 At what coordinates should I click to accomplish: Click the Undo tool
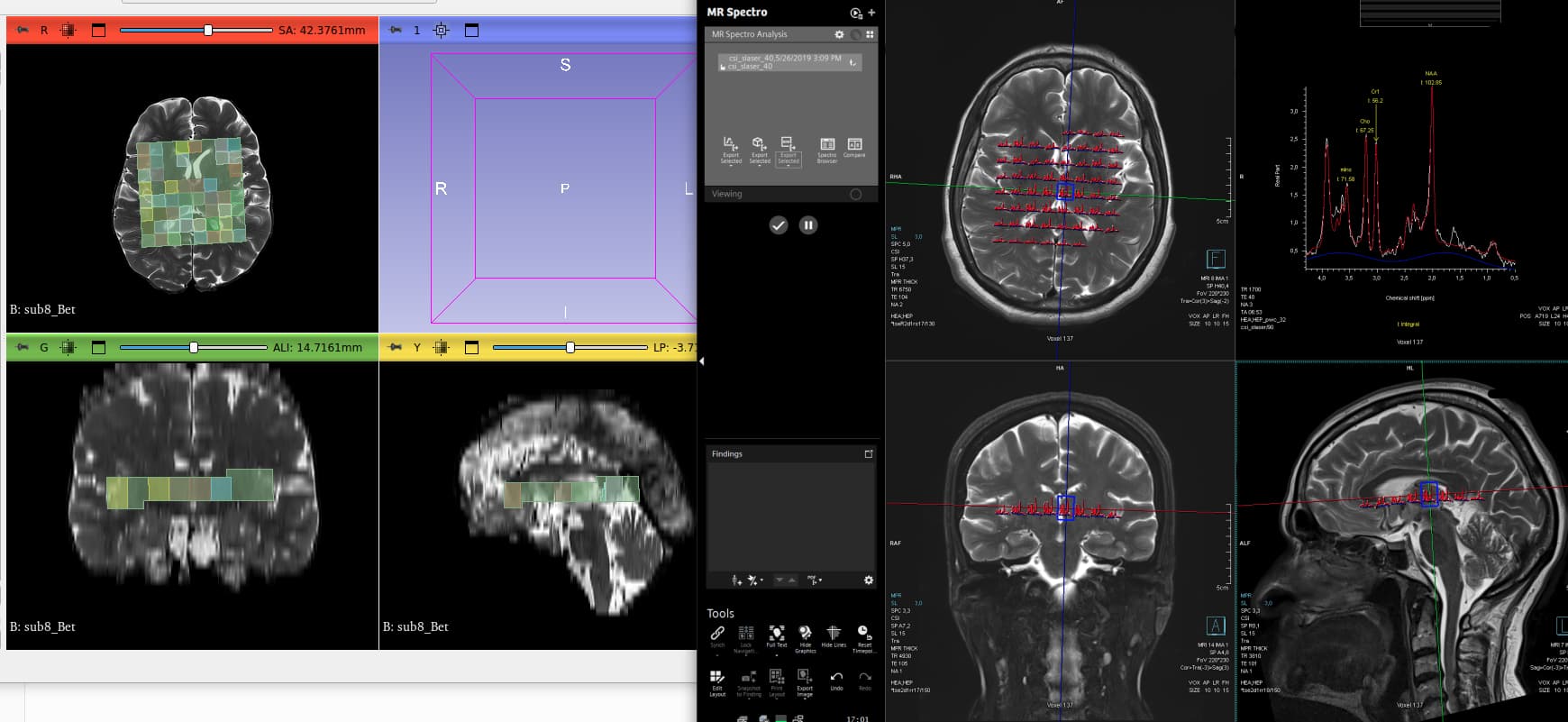pos(836,679)
